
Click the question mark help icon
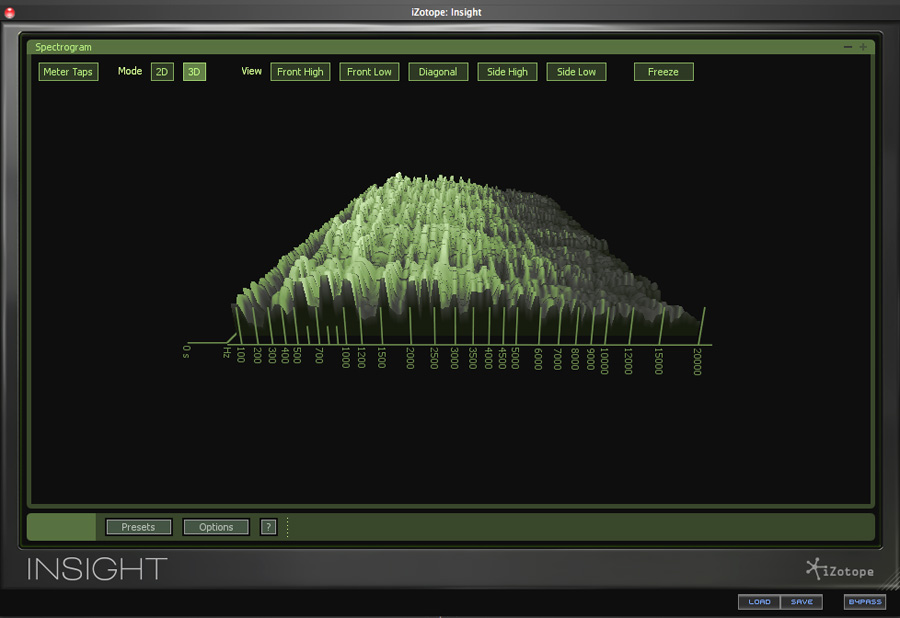click(x=268, y=527)
